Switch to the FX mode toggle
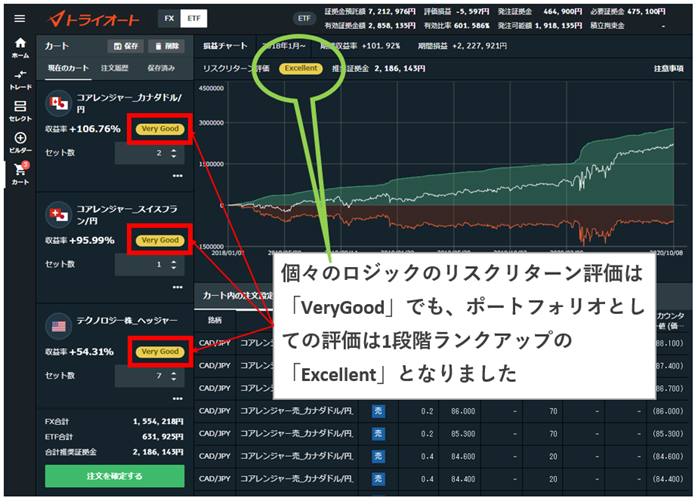This screenshot has width=698, height=501. [169, 19]
